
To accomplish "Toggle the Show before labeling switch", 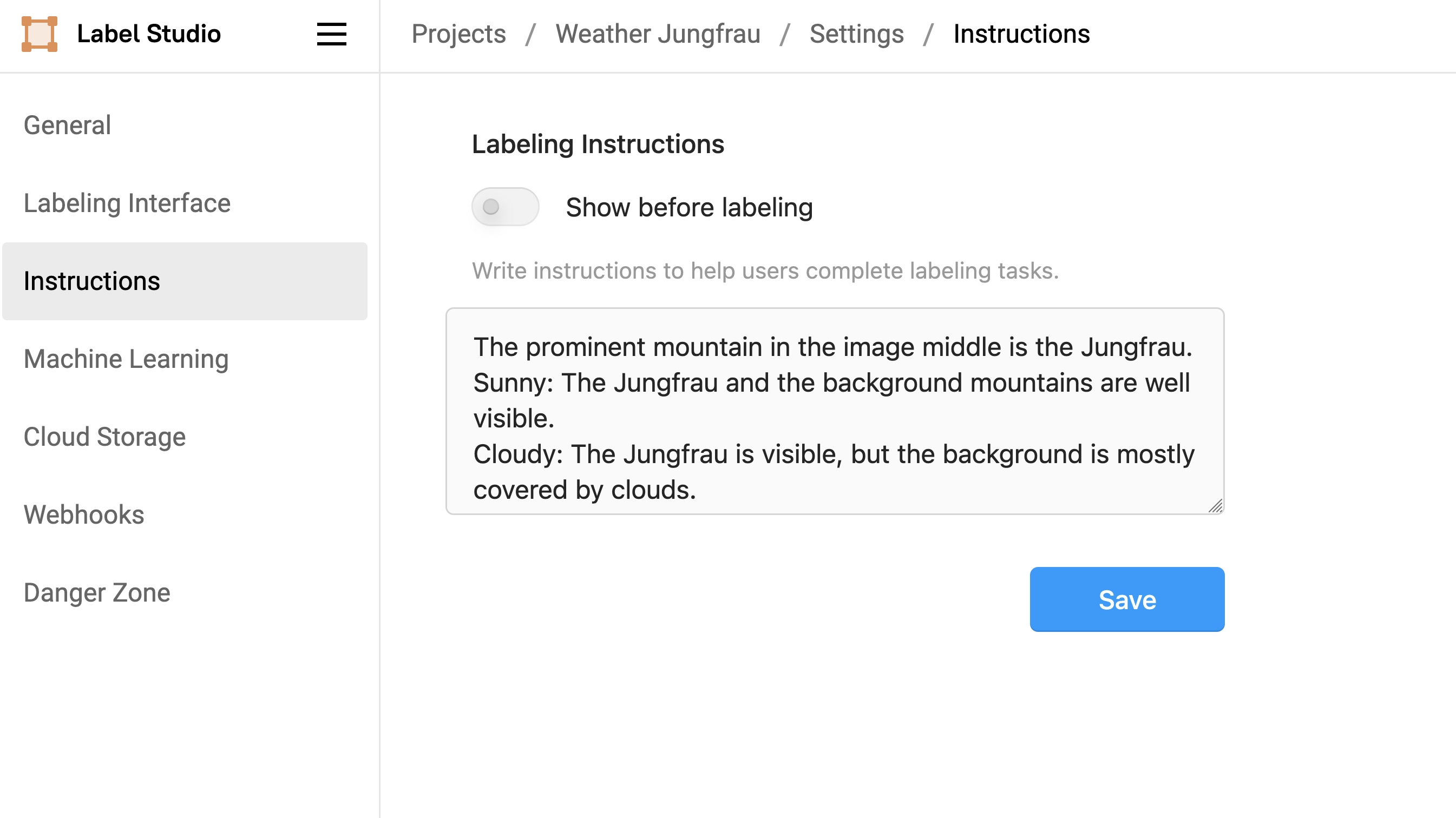I will point(505,207).
